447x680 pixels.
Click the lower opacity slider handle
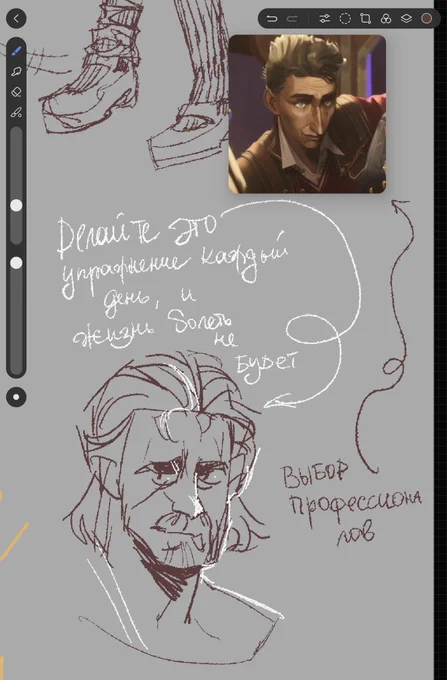tap(16, 263)
